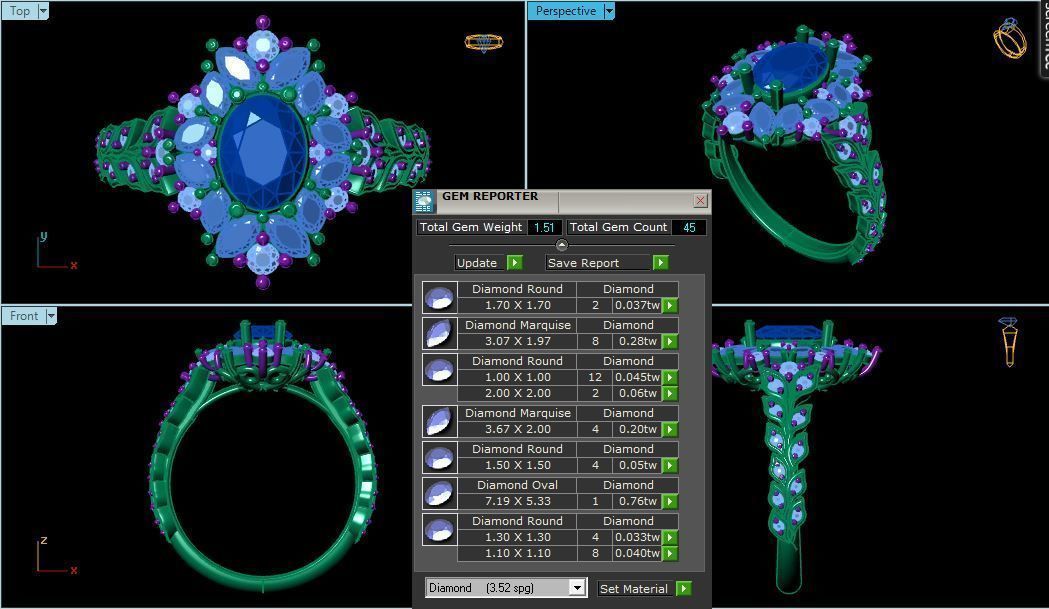Image resolution: width=1049 pixels, height=609 pixels.
Task: Click green arrow beside 0.037tw
Action: pos(670,306)
